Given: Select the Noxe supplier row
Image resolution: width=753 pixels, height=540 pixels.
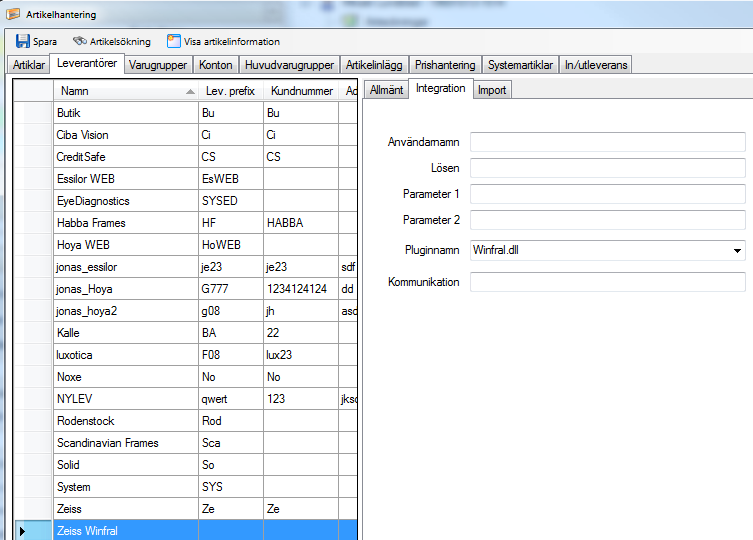Looking at the screenshot, I should click(x=185, y=377).
